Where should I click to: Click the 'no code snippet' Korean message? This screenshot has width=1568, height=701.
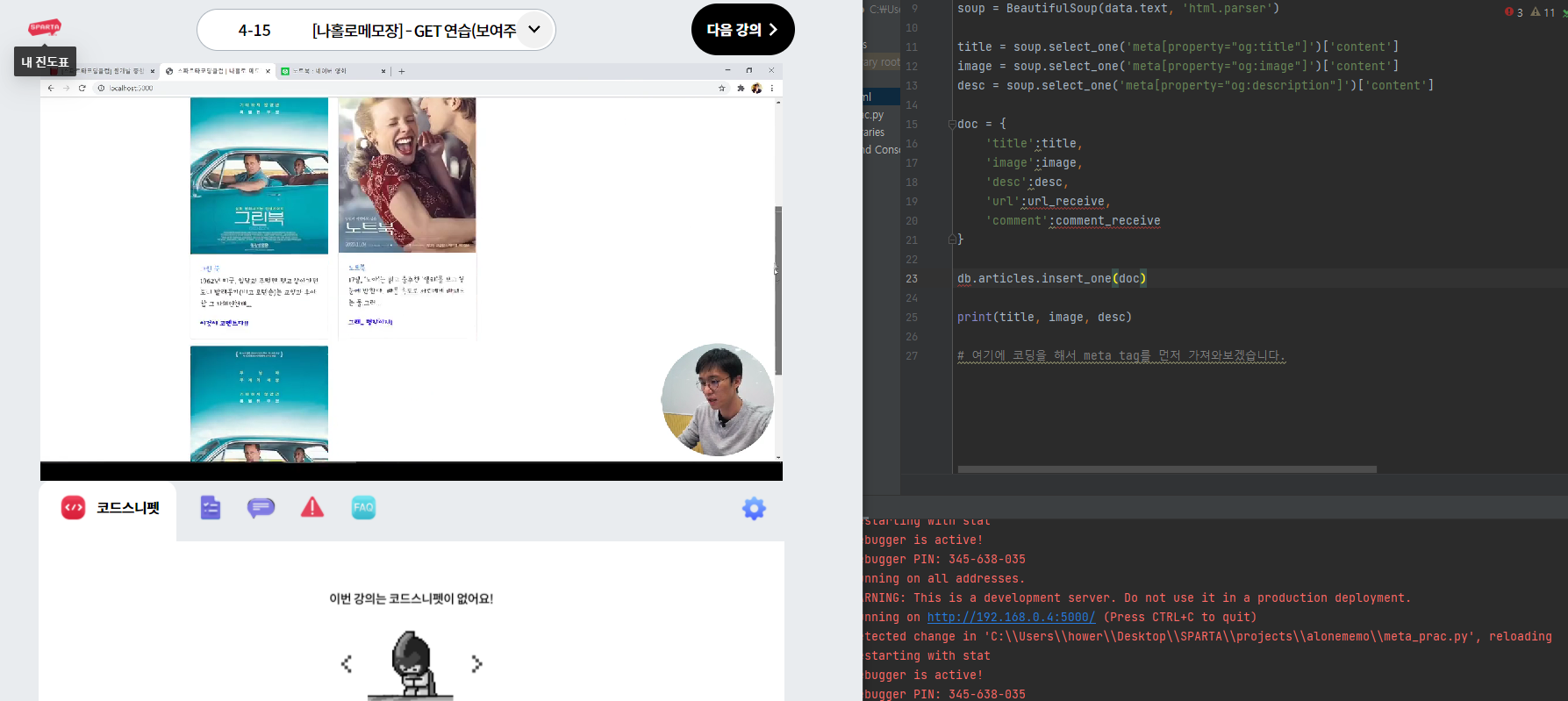[x=411, y=598]
